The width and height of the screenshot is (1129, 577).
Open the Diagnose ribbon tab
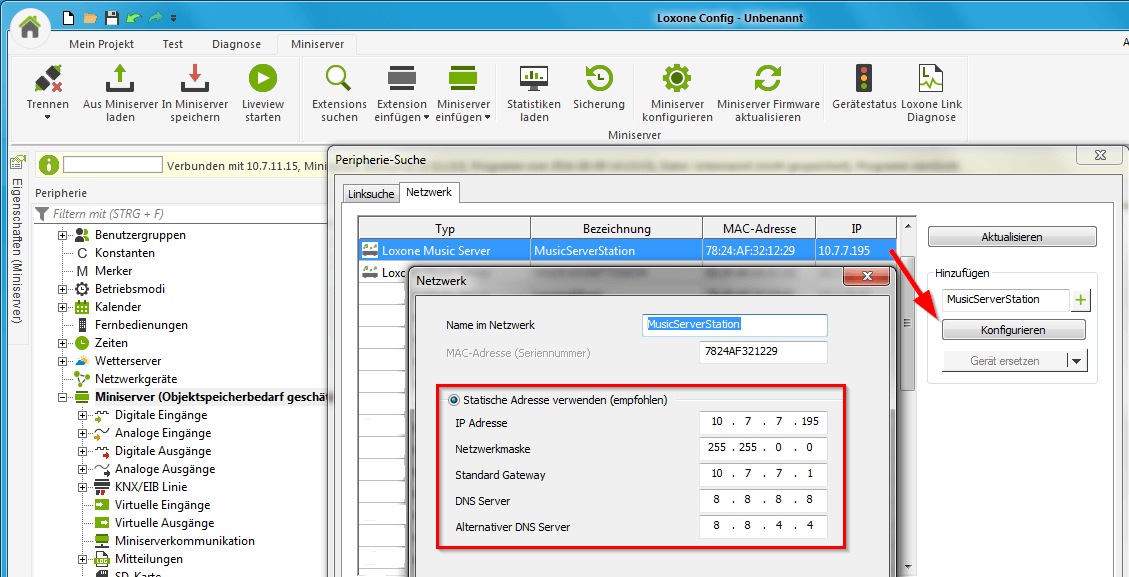(236, 44)
